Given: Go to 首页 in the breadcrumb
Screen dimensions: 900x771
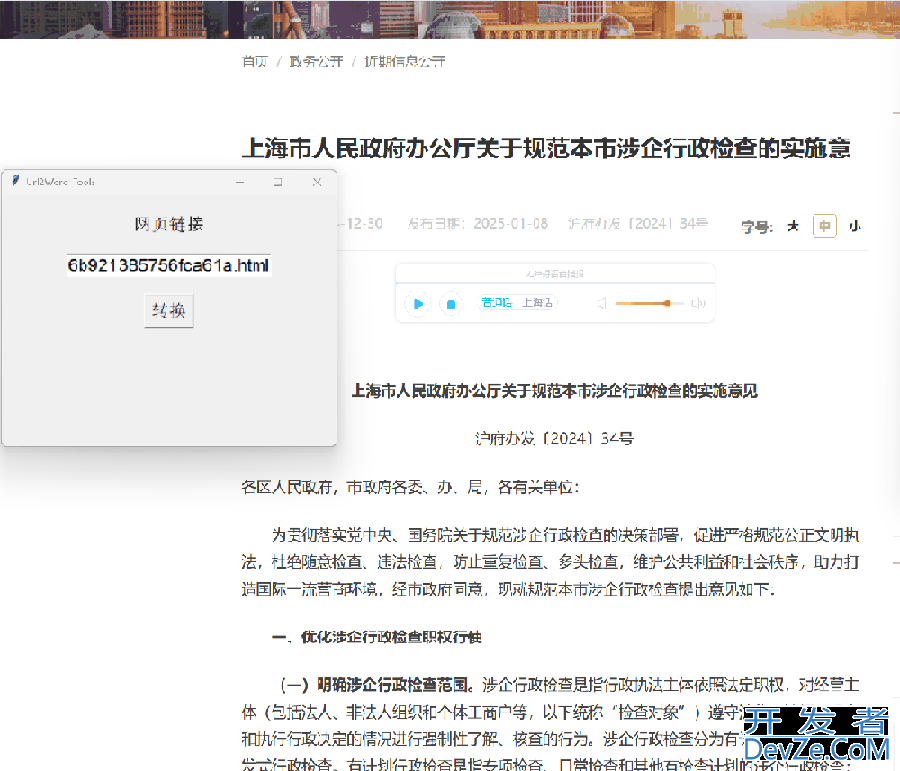Looking at the screenshot, I should tap(255, 62).
